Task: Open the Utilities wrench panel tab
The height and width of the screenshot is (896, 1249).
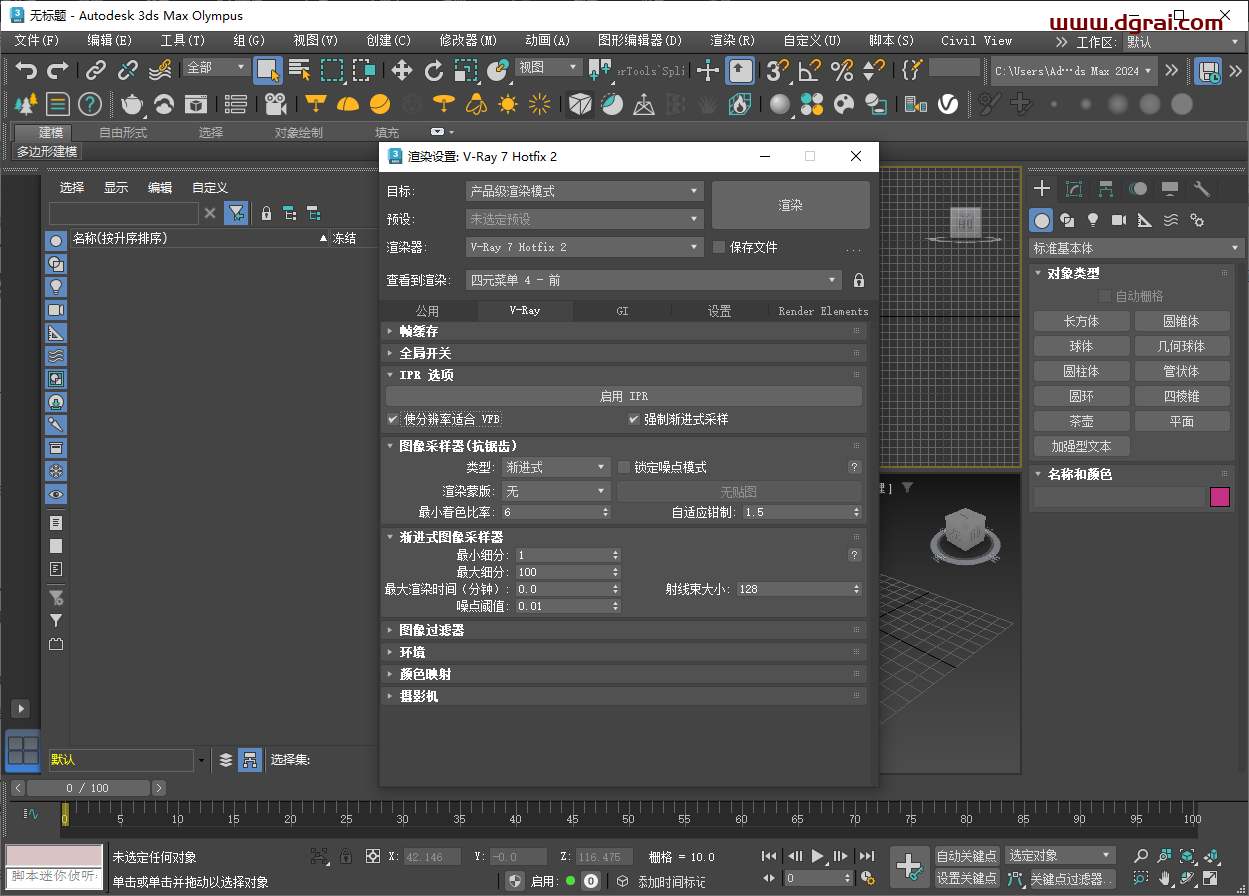Action: (1202, 188)
